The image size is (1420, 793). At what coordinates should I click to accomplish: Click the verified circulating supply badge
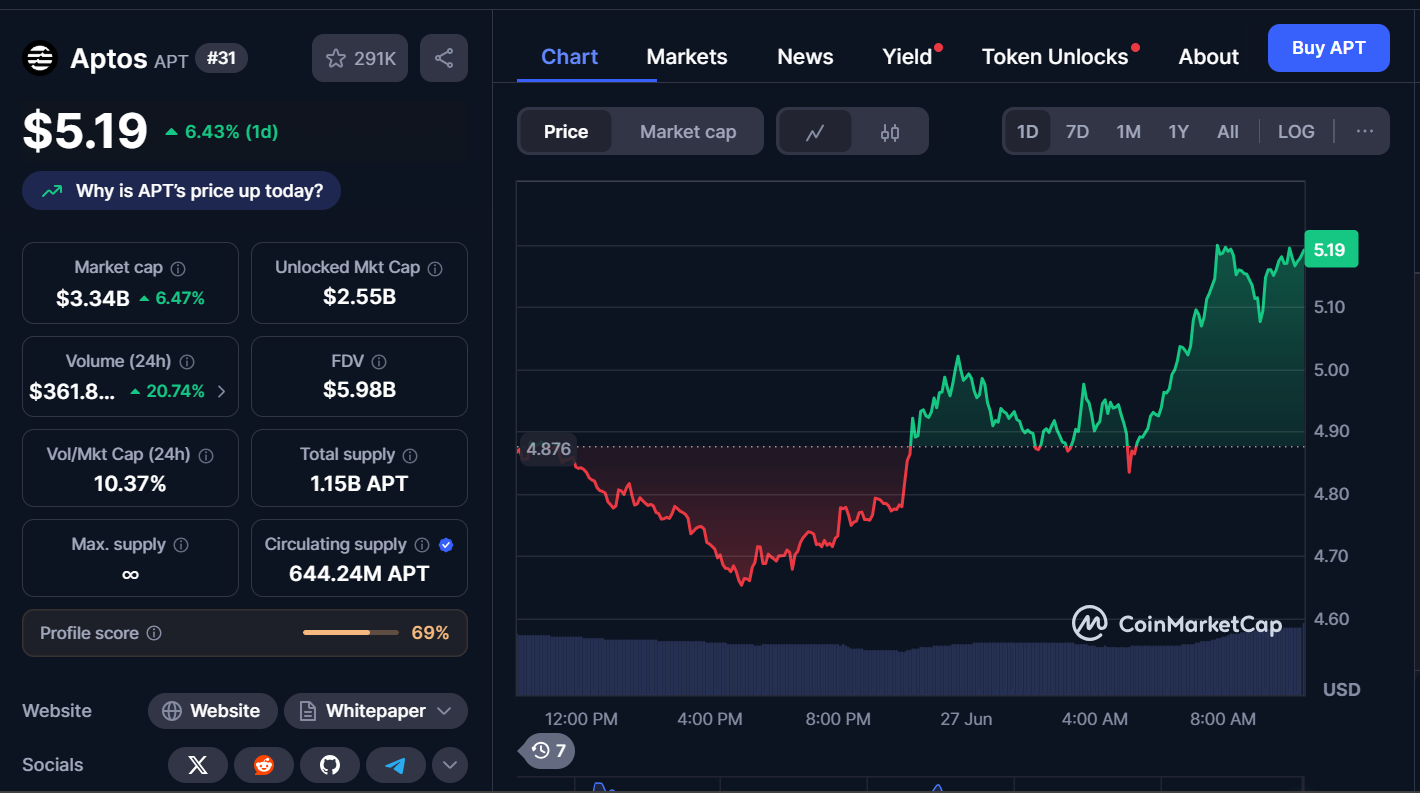pos(446,545)
